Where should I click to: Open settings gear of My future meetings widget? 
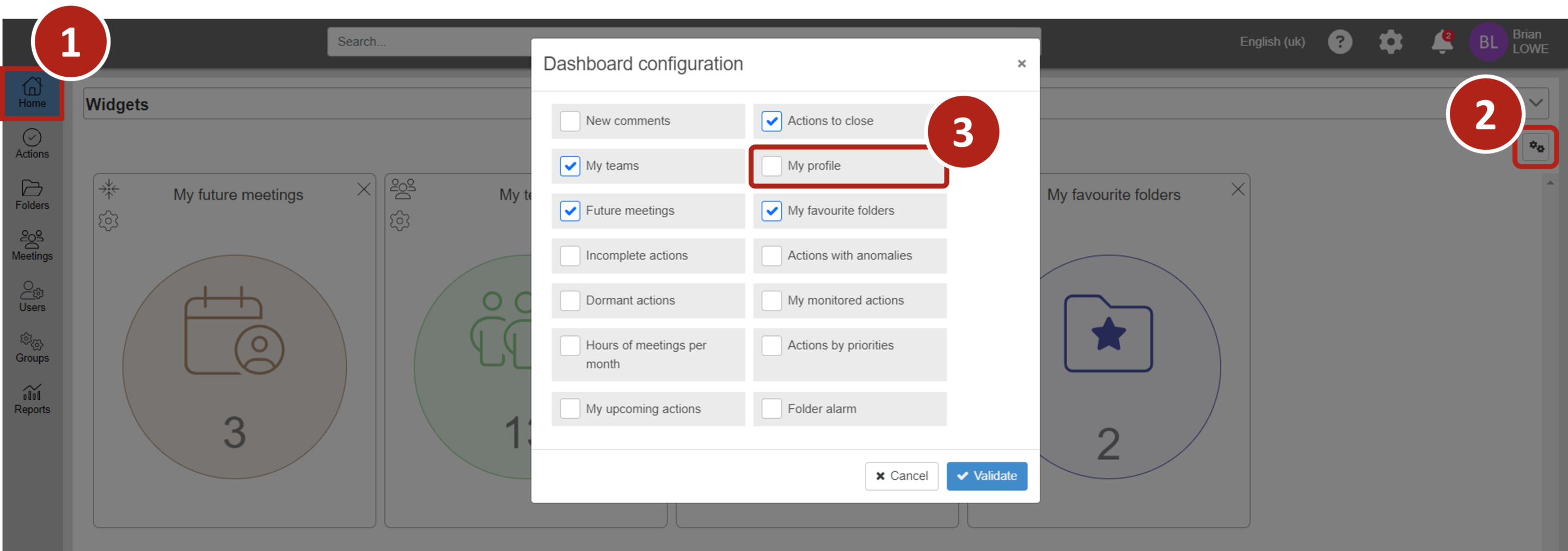coord(108,221)
